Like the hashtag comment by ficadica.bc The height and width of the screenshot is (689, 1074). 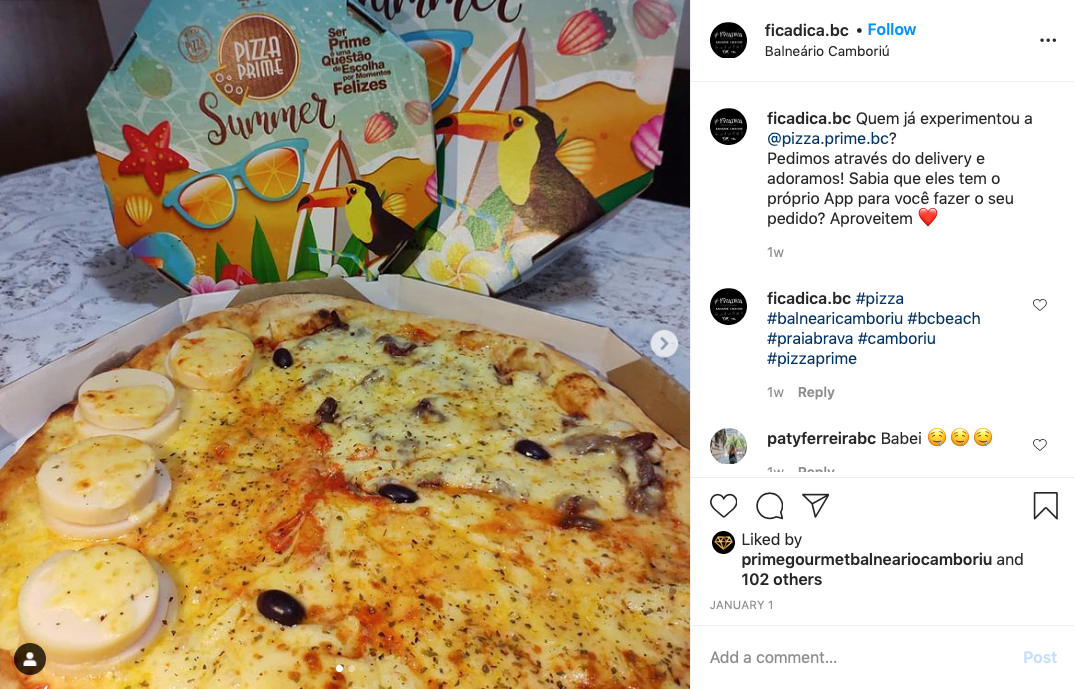[x=1040, y=305]
